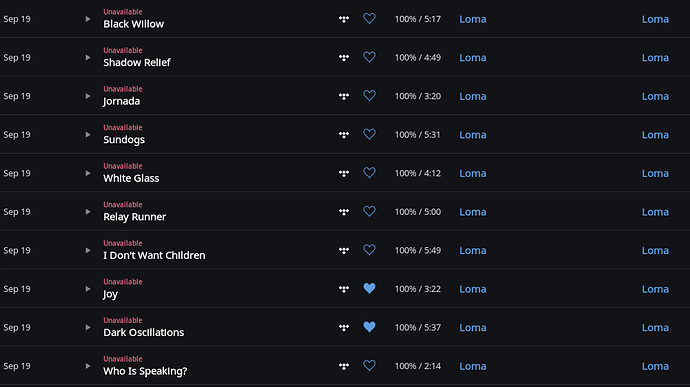690x387 pixels.
Task: Click the 100% / 5:49 duration text
Action: pos(418,250)
